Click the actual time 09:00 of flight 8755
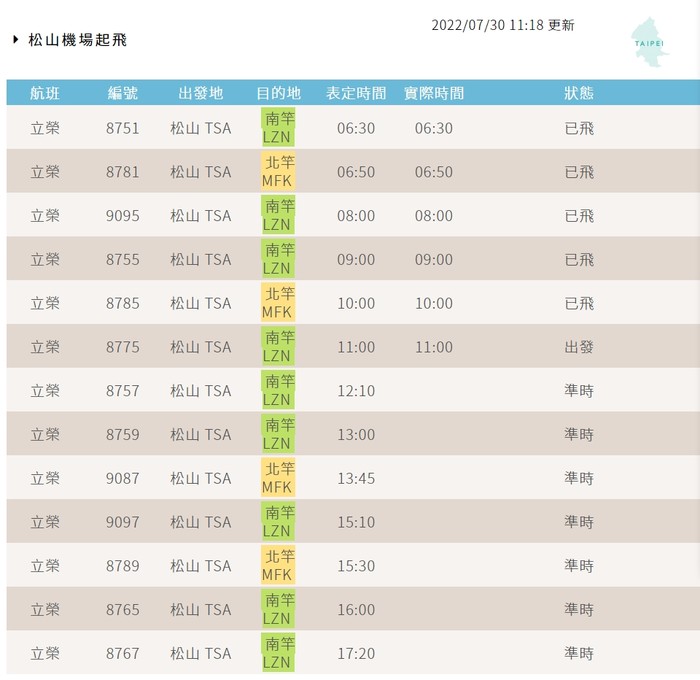 [434, 259]
